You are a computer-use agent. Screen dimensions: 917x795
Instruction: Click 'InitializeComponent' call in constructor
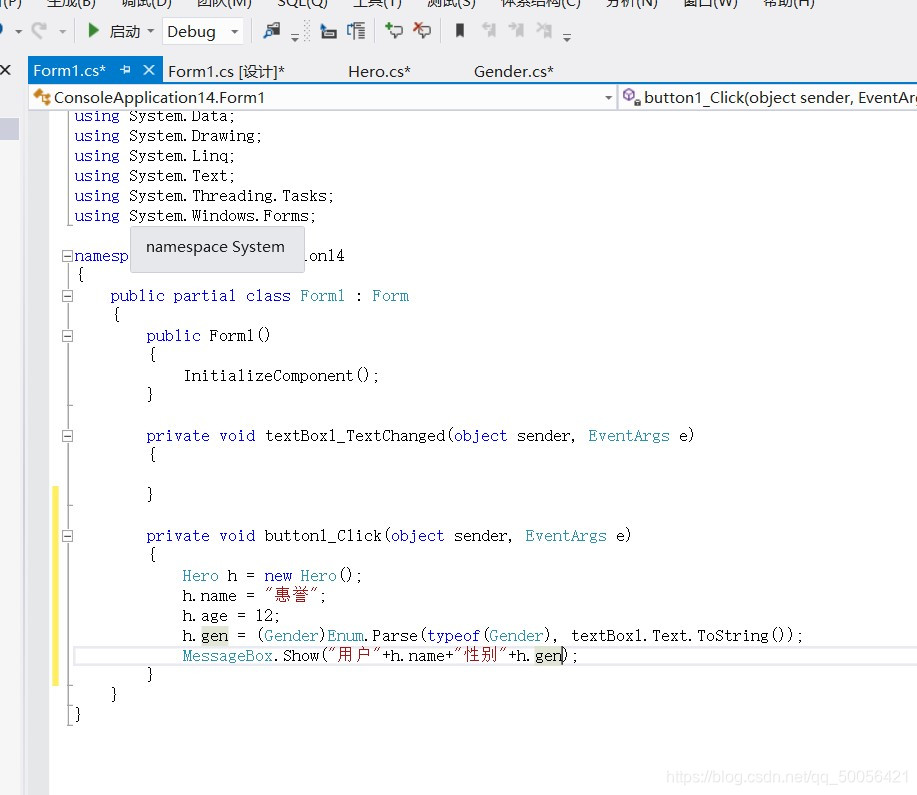point(268,376)
